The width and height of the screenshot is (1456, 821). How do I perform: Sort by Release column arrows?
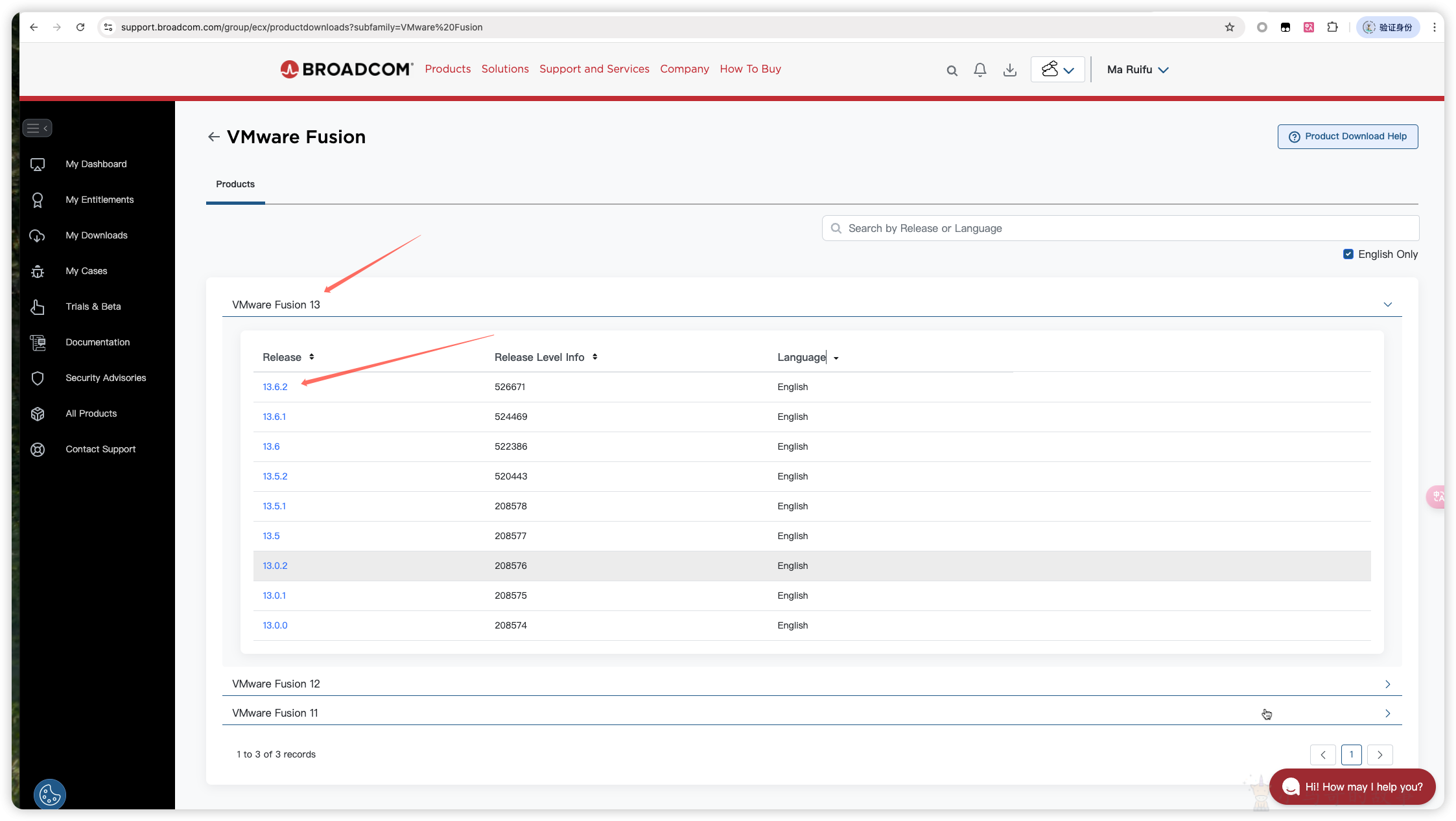[312, 357]
